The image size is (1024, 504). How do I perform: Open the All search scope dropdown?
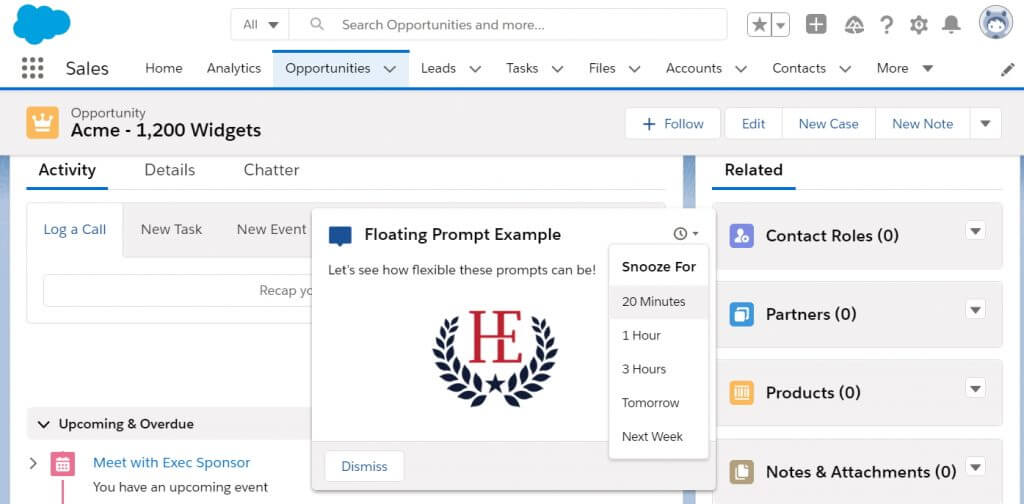pos(261,25)
